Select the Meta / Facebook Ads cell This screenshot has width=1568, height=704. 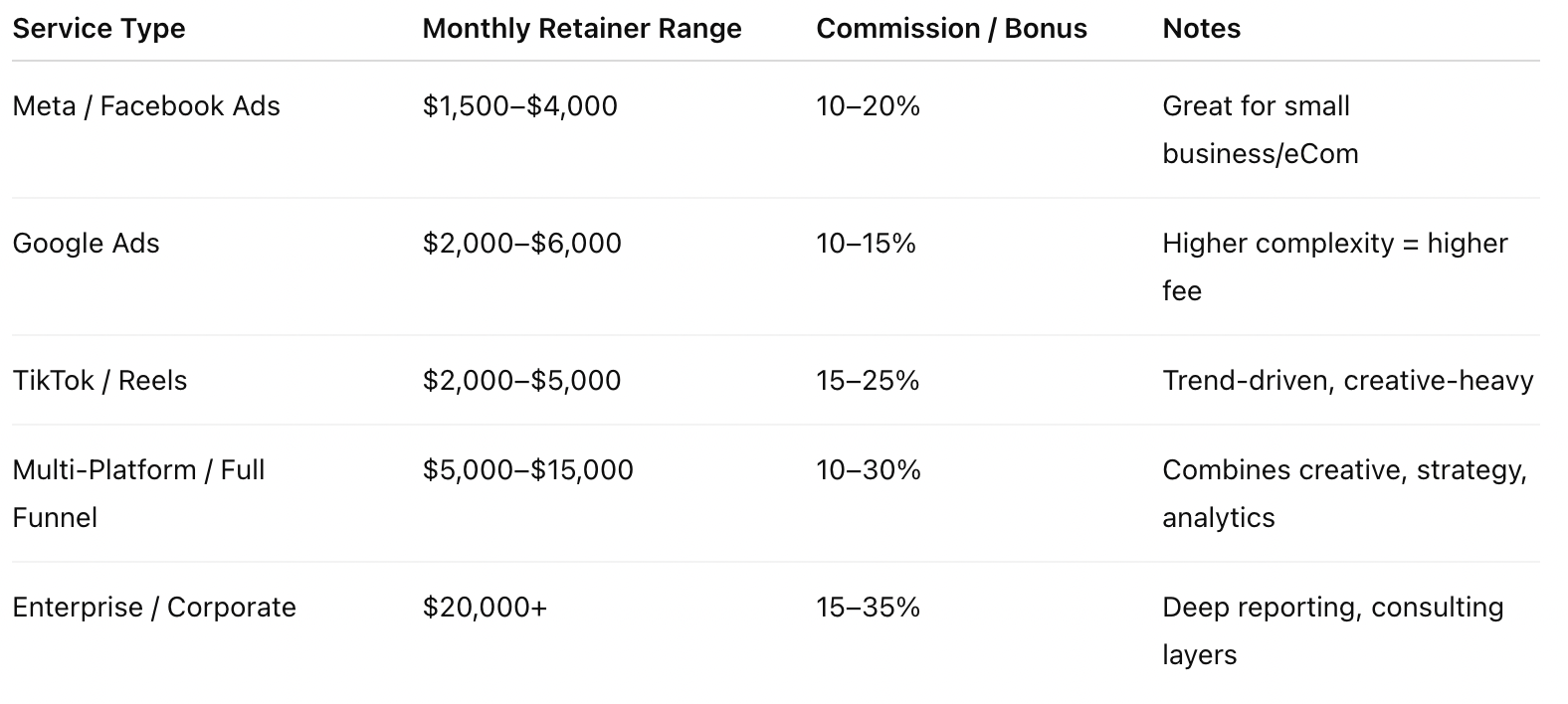click(x=146, y=106)
